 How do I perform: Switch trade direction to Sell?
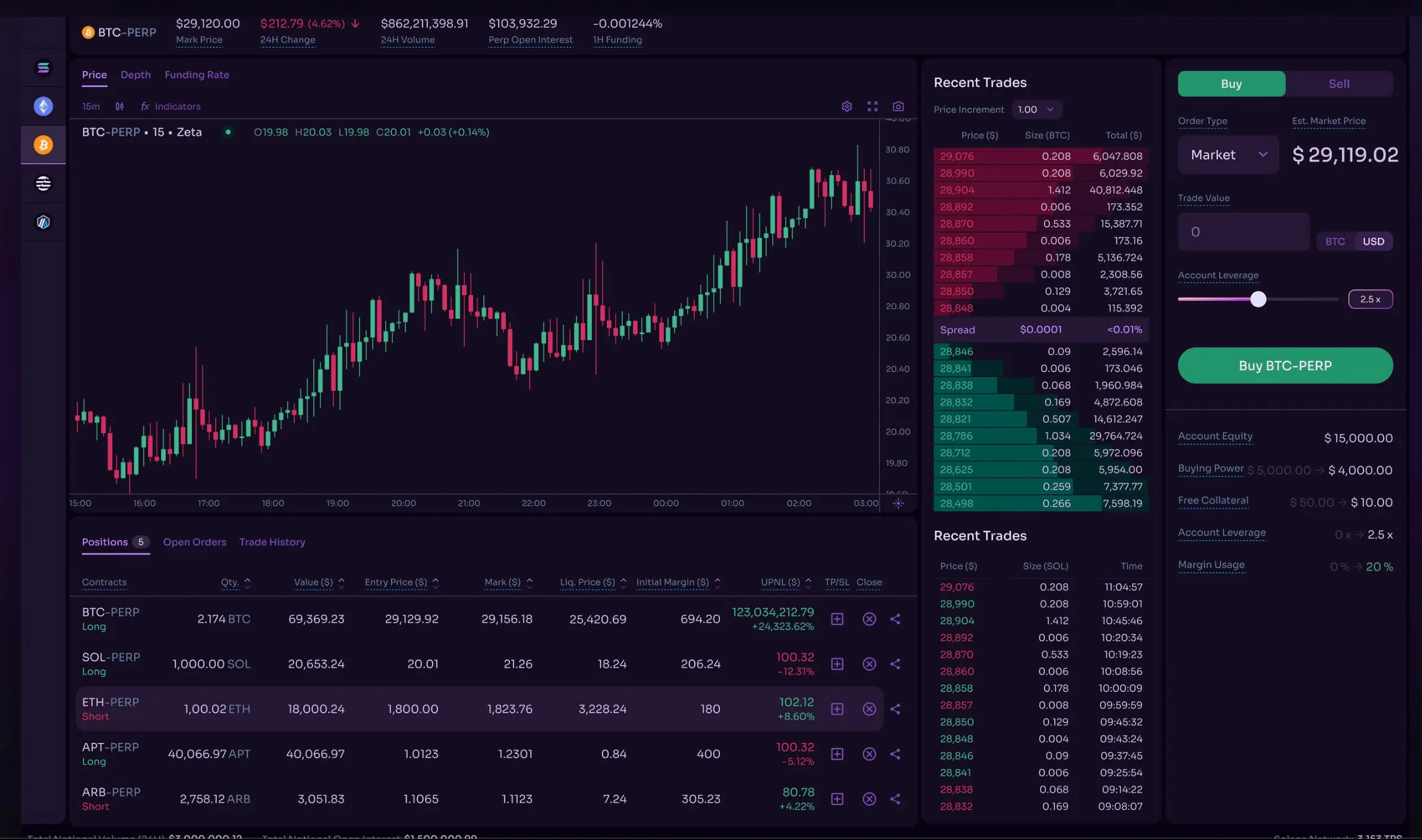tap(1338, 83)
